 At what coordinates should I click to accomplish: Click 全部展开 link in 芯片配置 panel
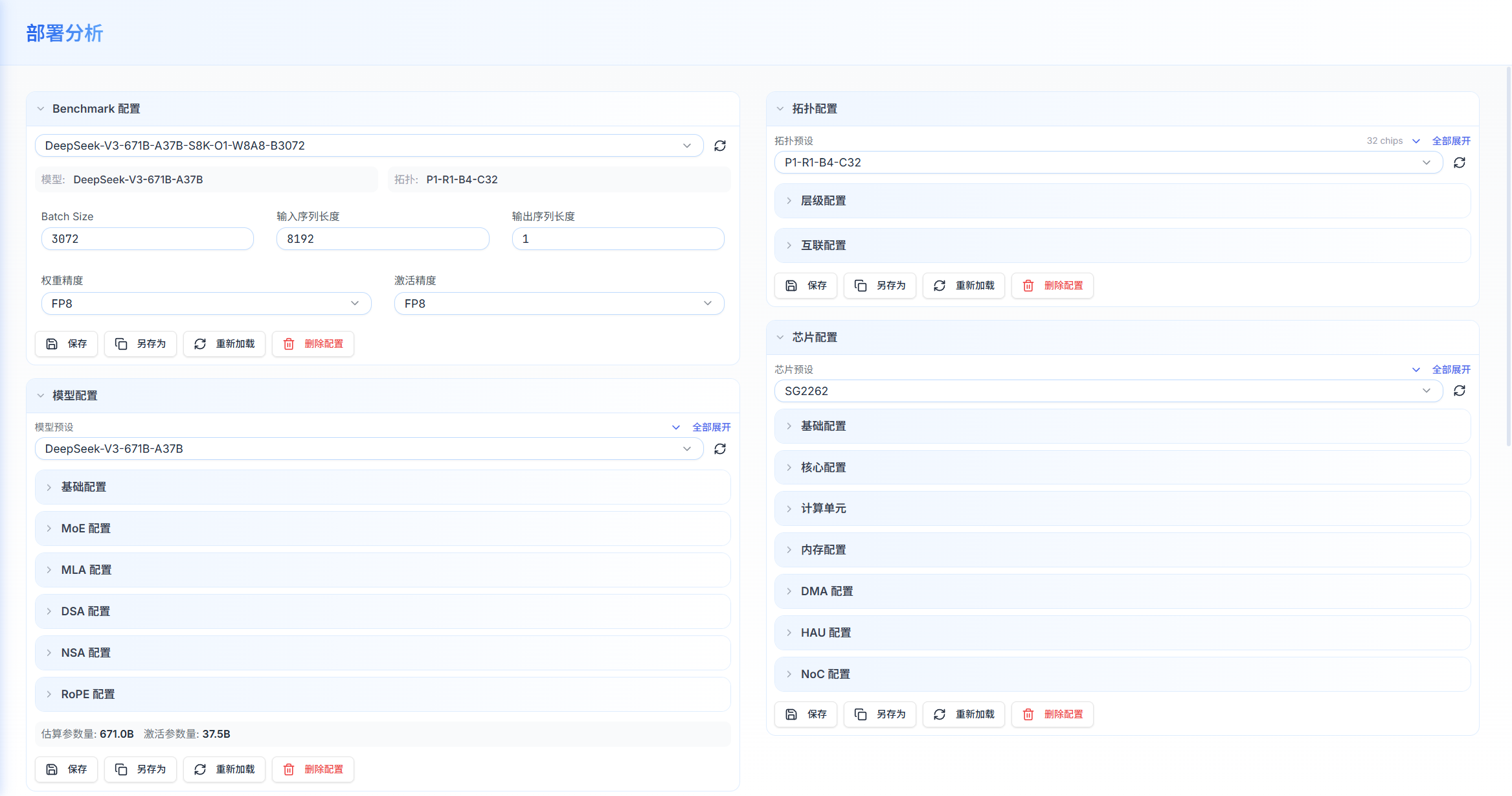[x=1450, y=370]
